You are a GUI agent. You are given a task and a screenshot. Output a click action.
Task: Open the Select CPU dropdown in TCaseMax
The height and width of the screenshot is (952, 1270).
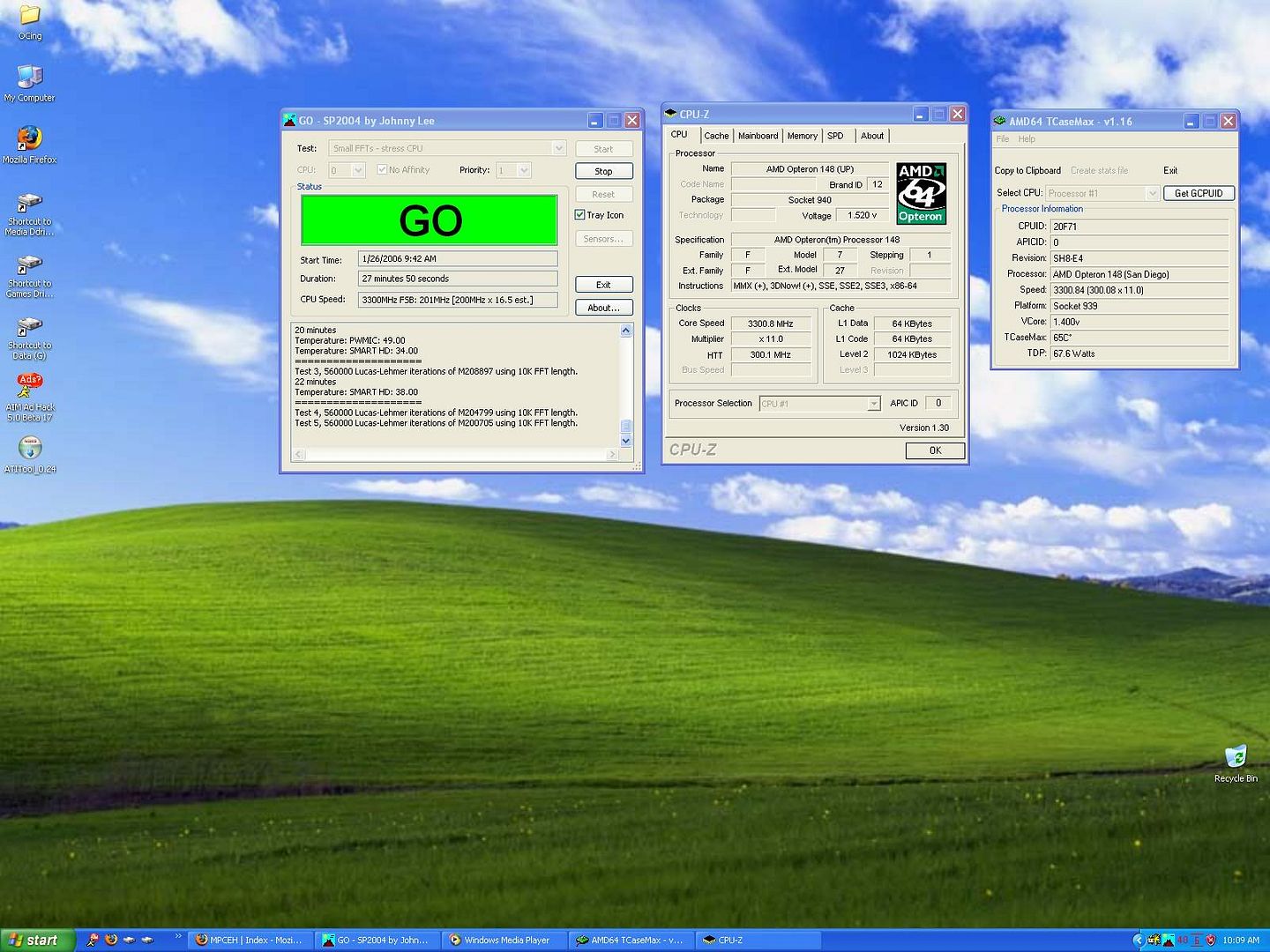[1152, 193]
